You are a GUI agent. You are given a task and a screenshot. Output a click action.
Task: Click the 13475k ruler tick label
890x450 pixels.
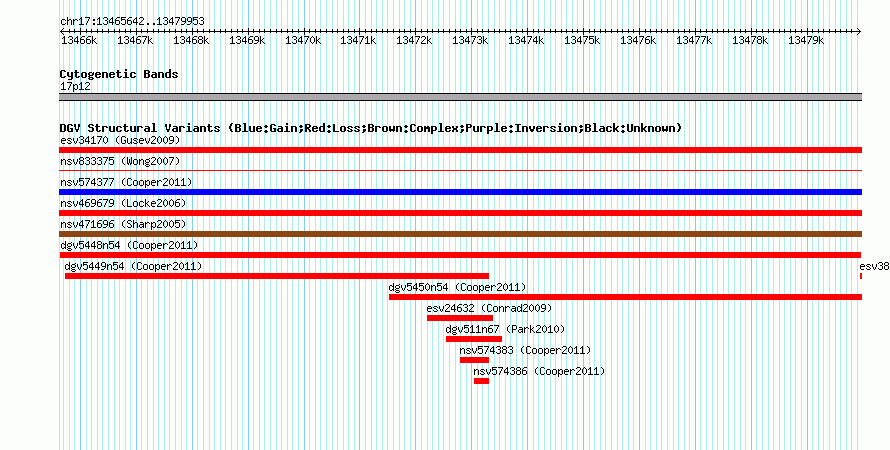tap(582, 40)
